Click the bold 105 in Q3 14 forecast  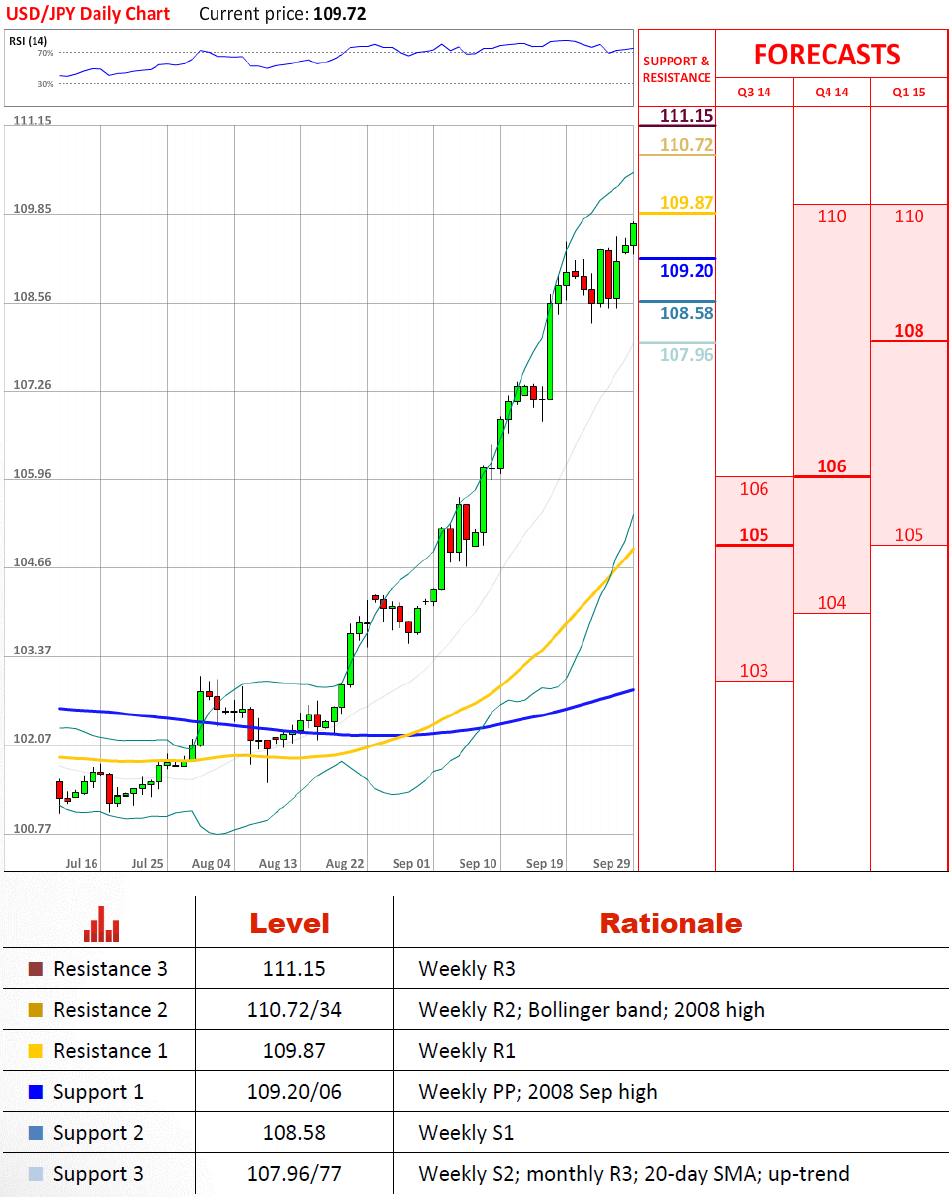coord(754,534)
